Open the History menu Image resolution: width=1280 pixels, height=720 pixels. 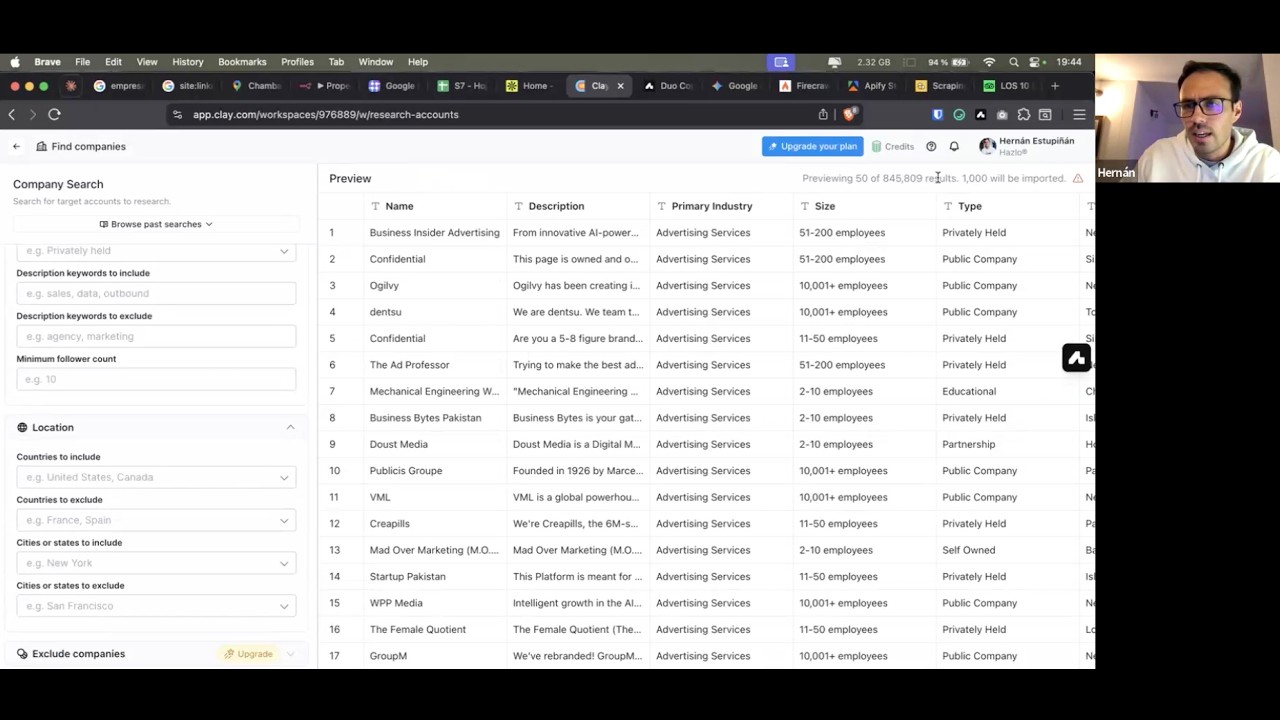click(x=187, y=62)
